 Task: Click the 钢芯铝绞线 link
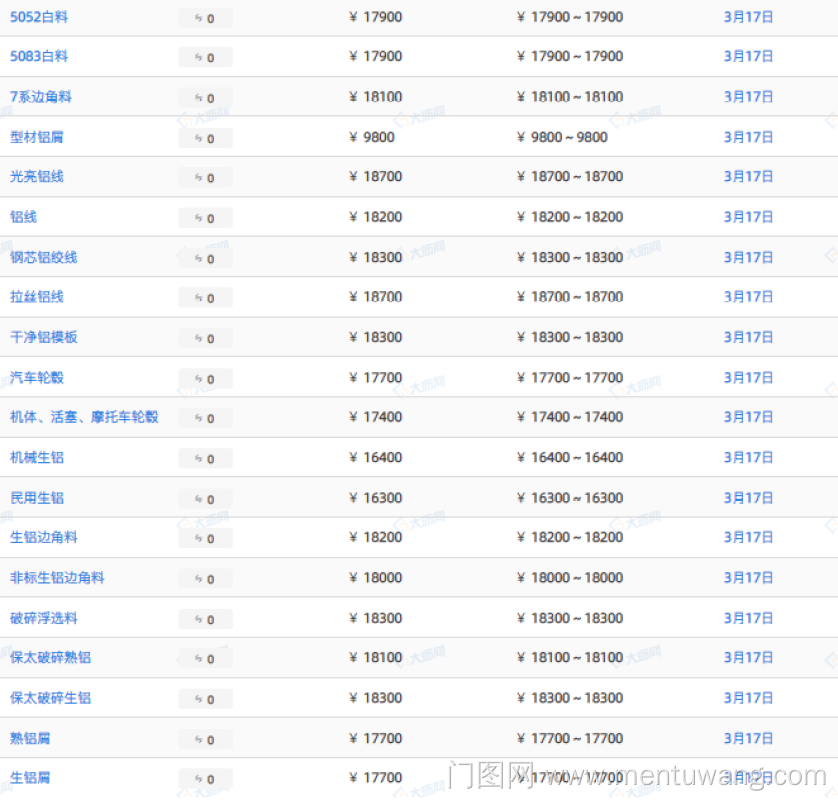point(44,257)
